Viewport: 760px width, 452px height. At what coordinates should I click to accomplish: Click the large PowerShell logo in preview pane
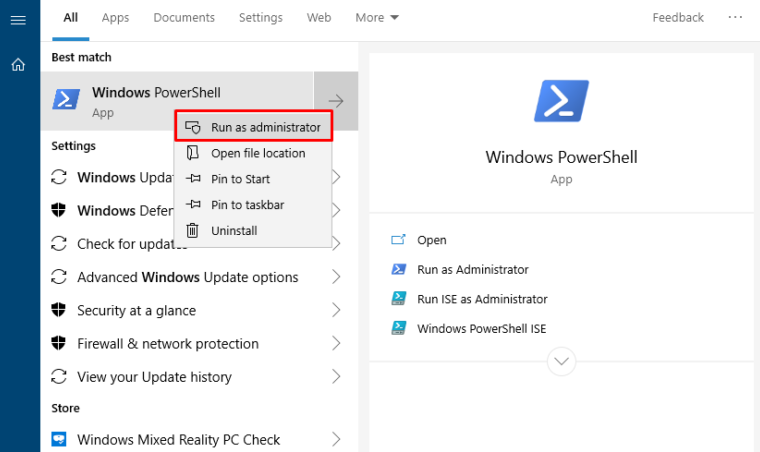tap(561, 101)
